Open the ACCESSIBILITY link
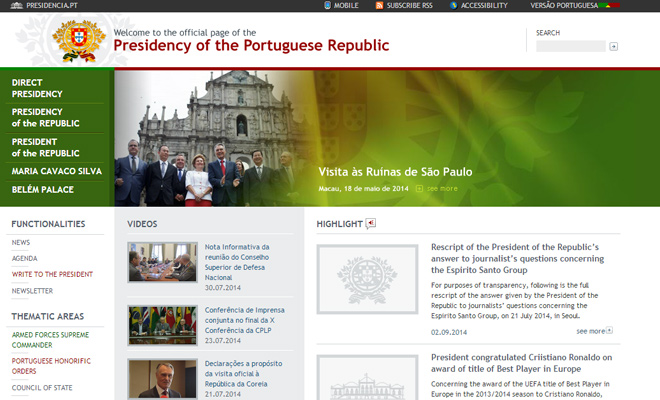 click(x=484, y=5)
